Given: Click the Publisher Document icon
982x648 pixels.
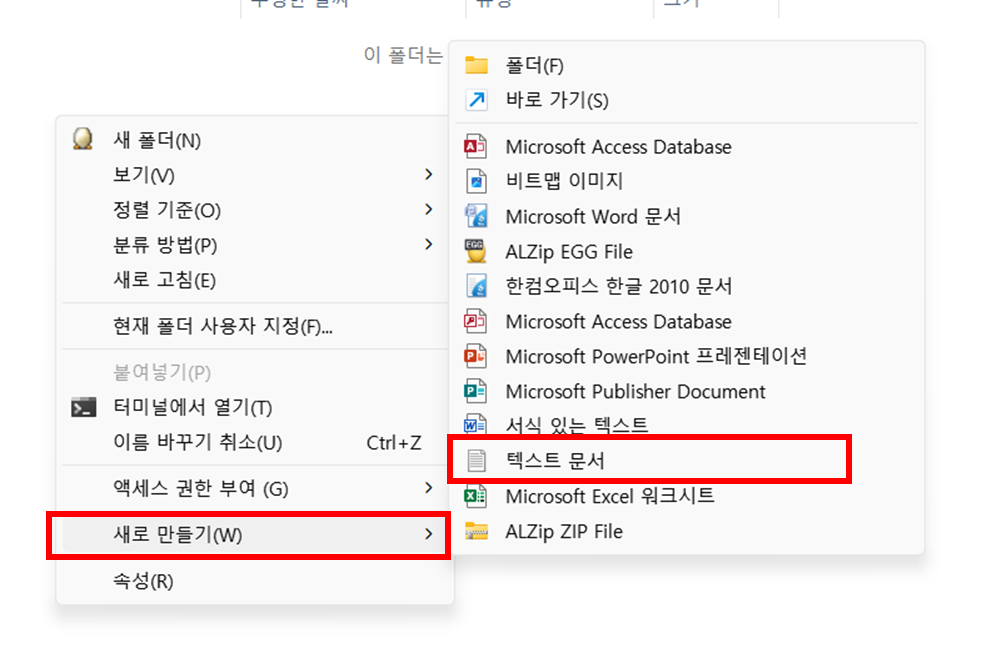Looking at the screenshot, I should pos(475,391).
